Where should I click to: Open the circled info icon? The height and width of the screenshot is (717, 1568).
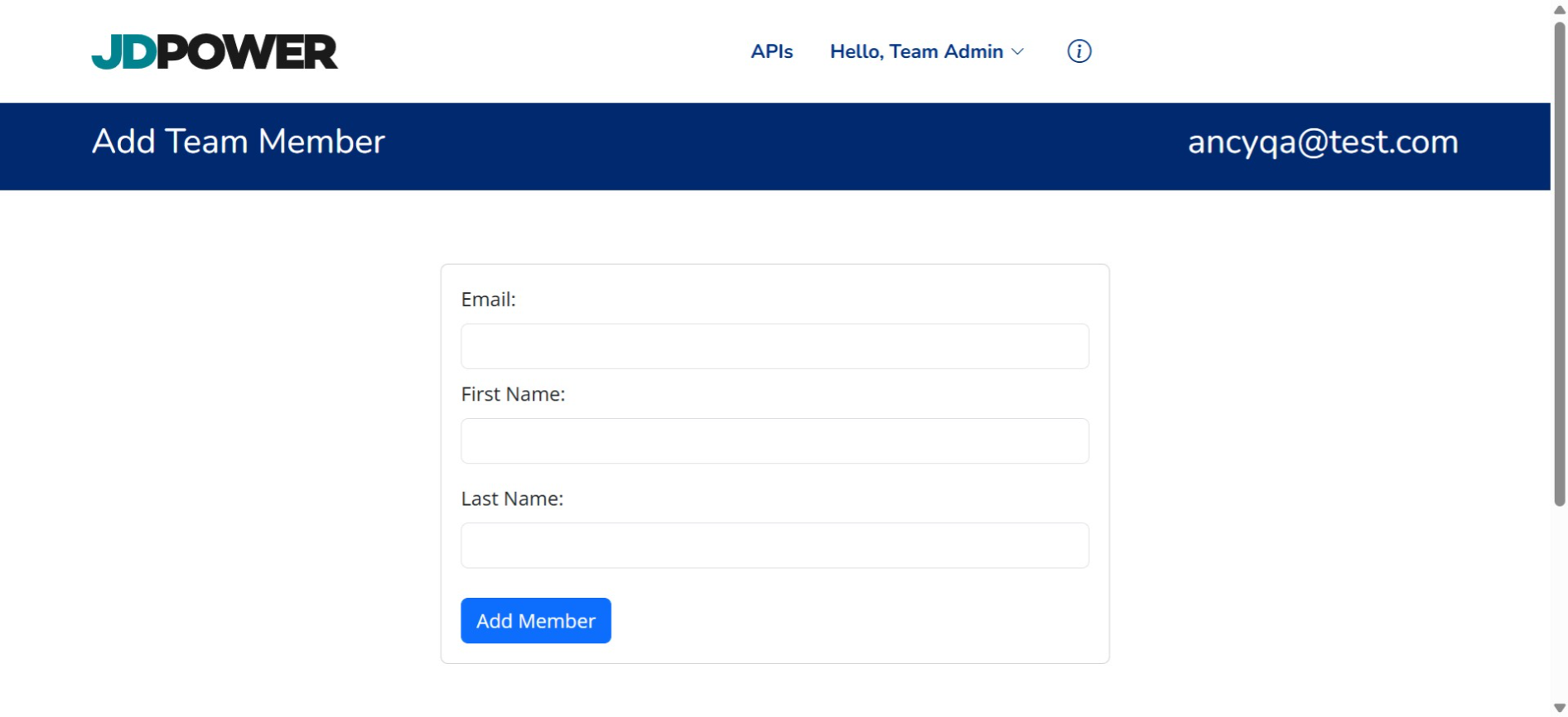click(x=1078, y=51)
